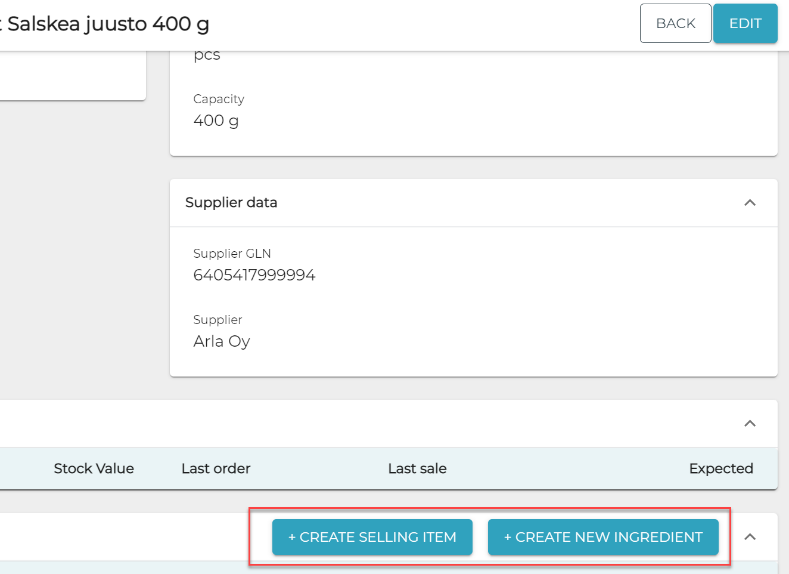Click the supplier name Arla Oy
789x574 pixels.
(x=221, y=341)
